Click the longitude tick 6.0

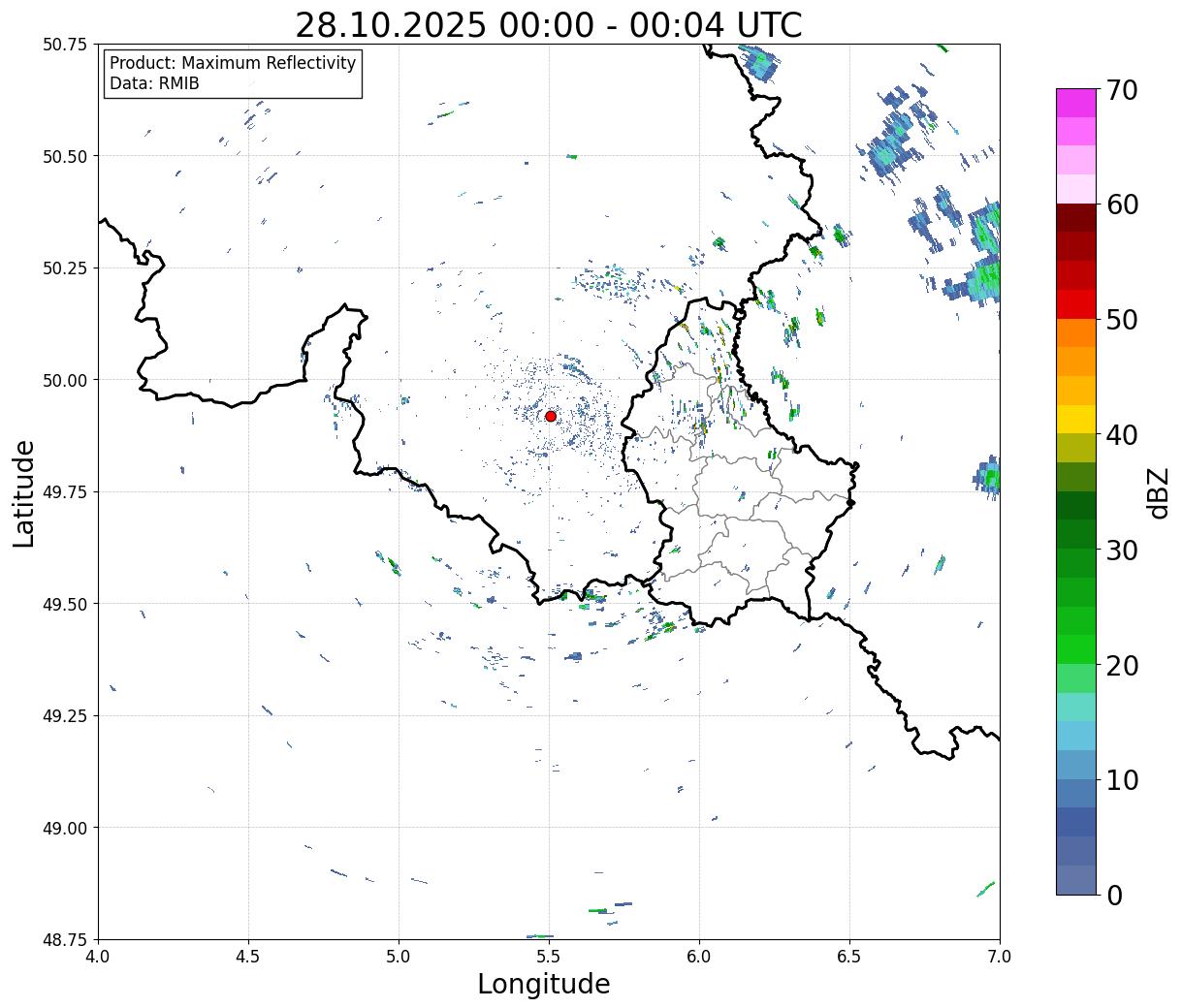[x=699, y=956]
